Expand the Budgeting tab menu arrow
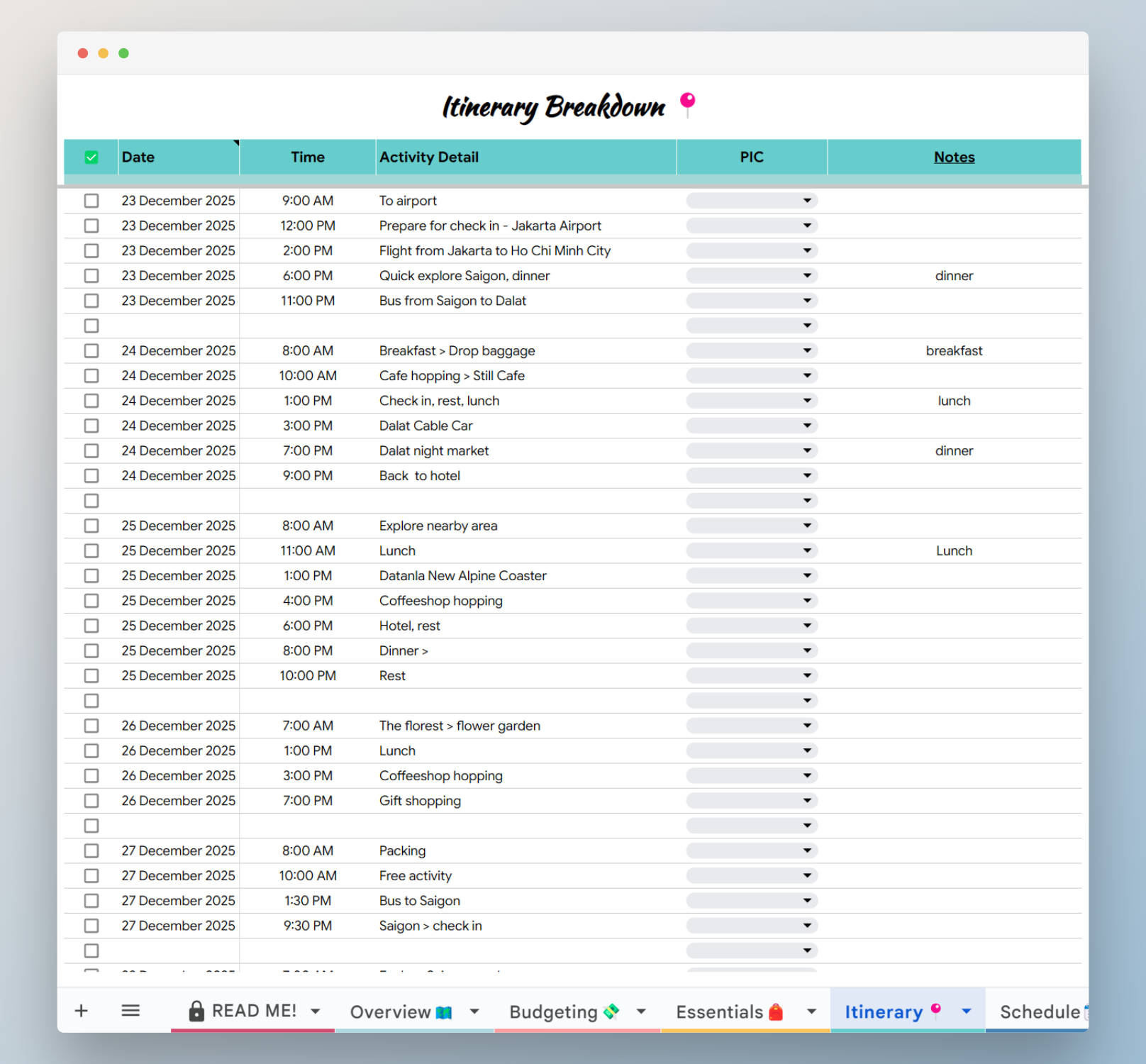Screen dimensions: 1146x1064 641,1012
